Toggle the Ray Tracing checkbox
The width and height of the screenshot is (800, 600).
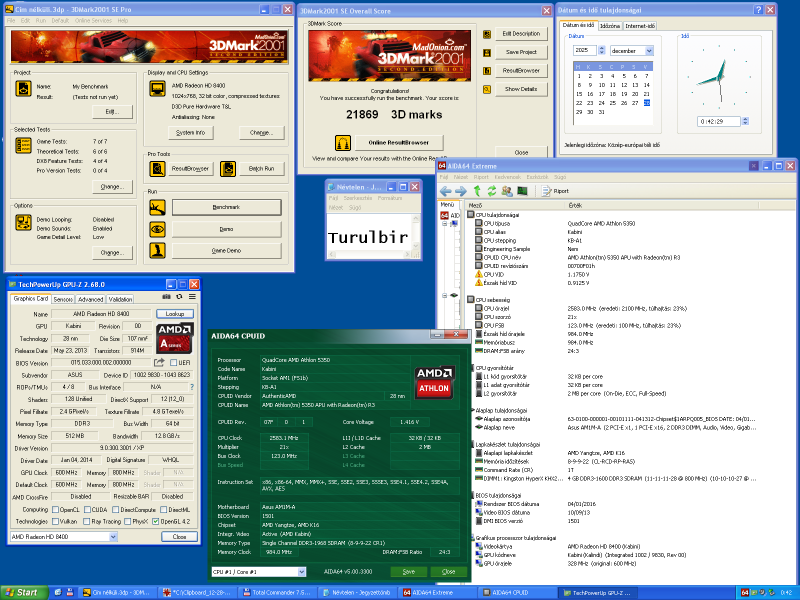click(86, 521)
